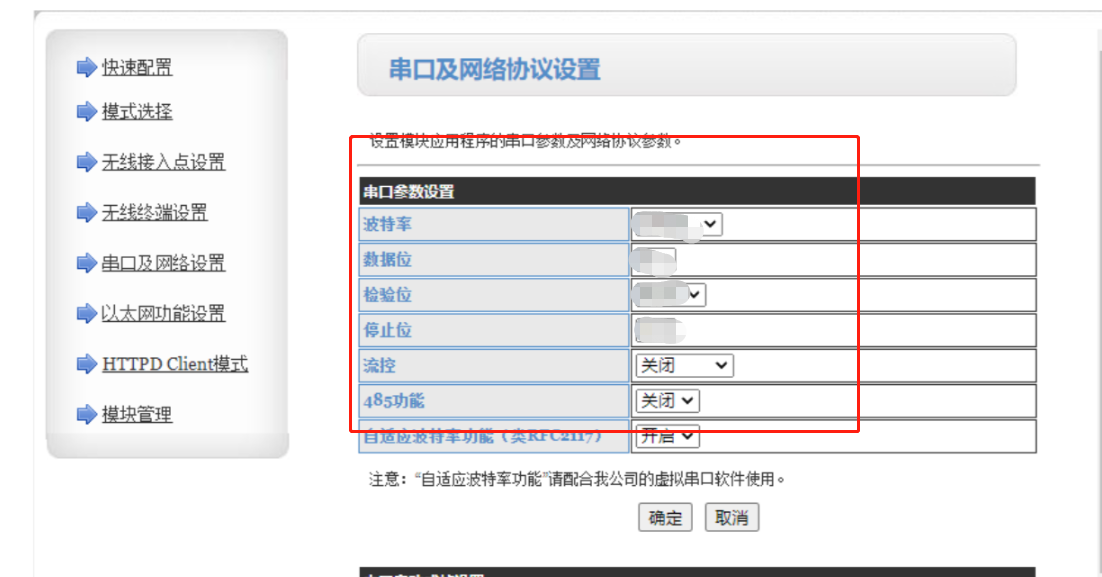This screenshot has height=577, width=1102.
Task: Click the arrow icon beside HTTPD Client模式
Action: (x=86, y=364)
